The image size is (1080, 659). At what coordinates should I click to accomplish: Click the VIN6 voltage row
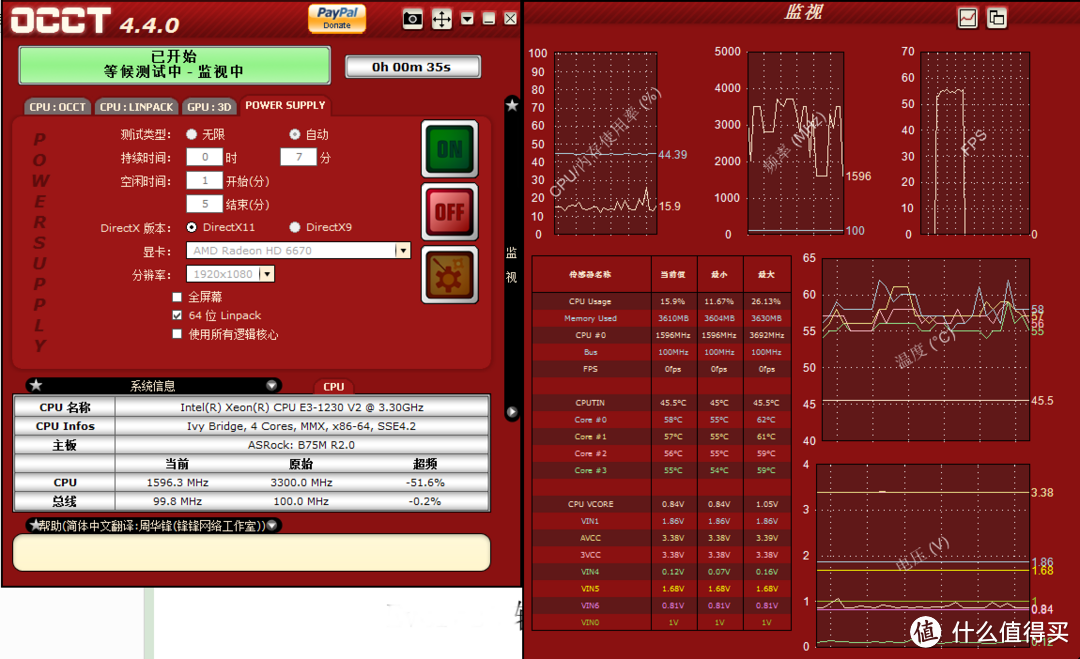pos(661,605)
